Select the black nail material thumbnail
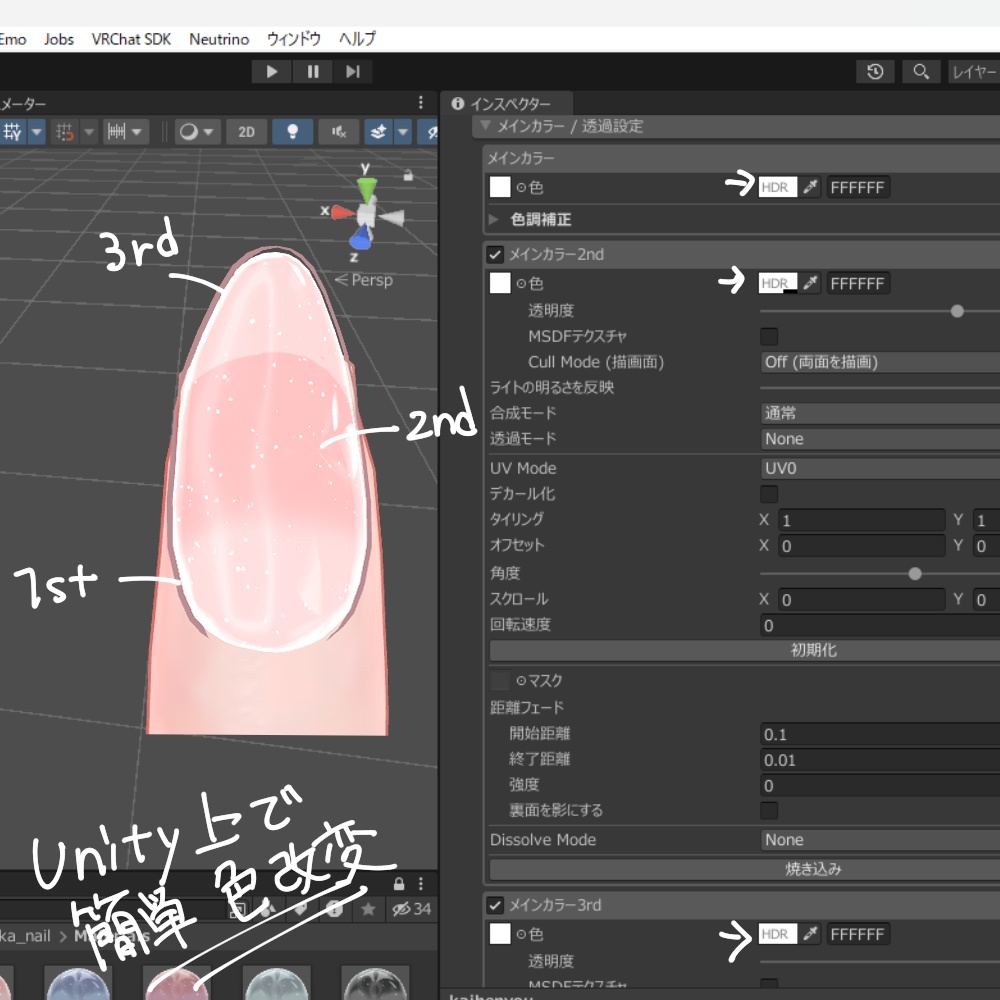 tap(375, 983)
